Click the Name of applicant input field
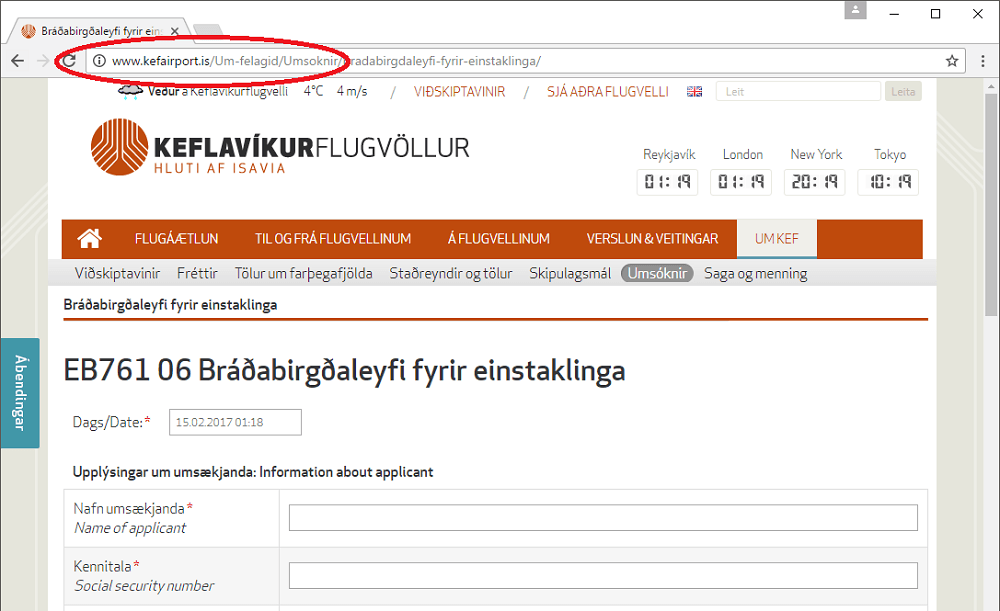 [x=603, y=517]
